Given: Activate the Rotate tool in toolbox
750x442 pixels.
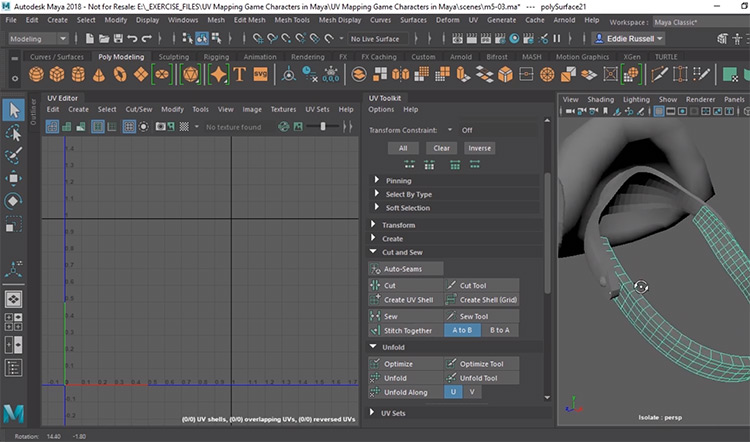Looking at the screenshot, I should point(13,201).
